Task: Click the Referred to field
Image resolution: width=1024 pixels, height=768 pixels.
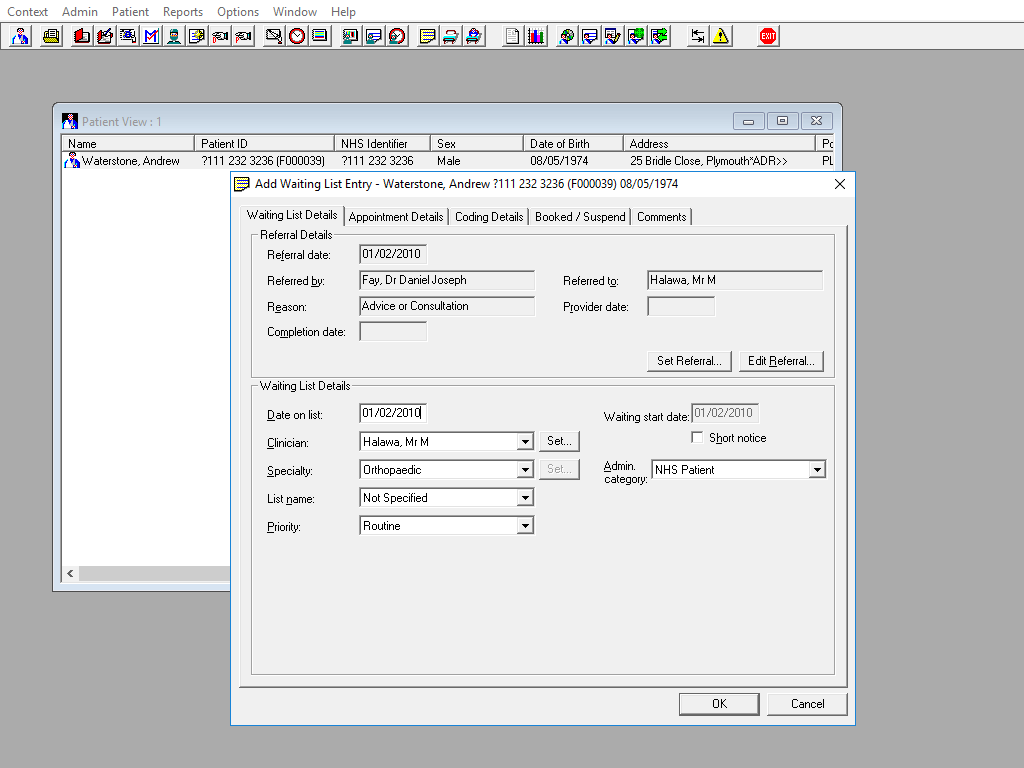Action: point(735,280)
